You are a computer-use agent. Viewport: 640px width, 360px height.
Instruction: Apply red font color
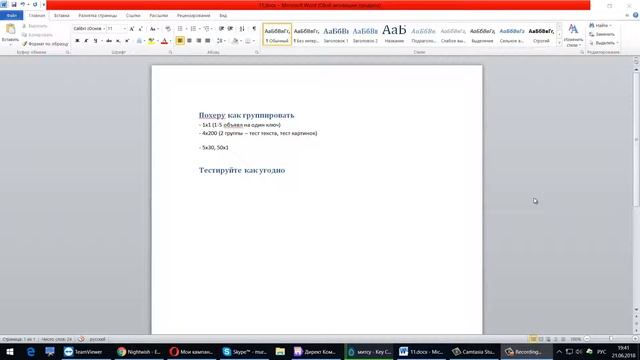point(164,41)
